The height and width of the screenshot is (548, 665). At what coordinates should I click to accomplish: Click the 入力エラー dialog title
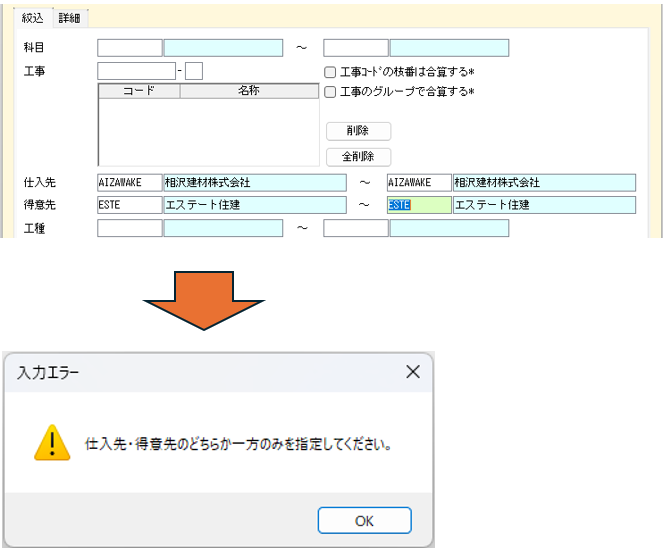(x=48, y=373)
